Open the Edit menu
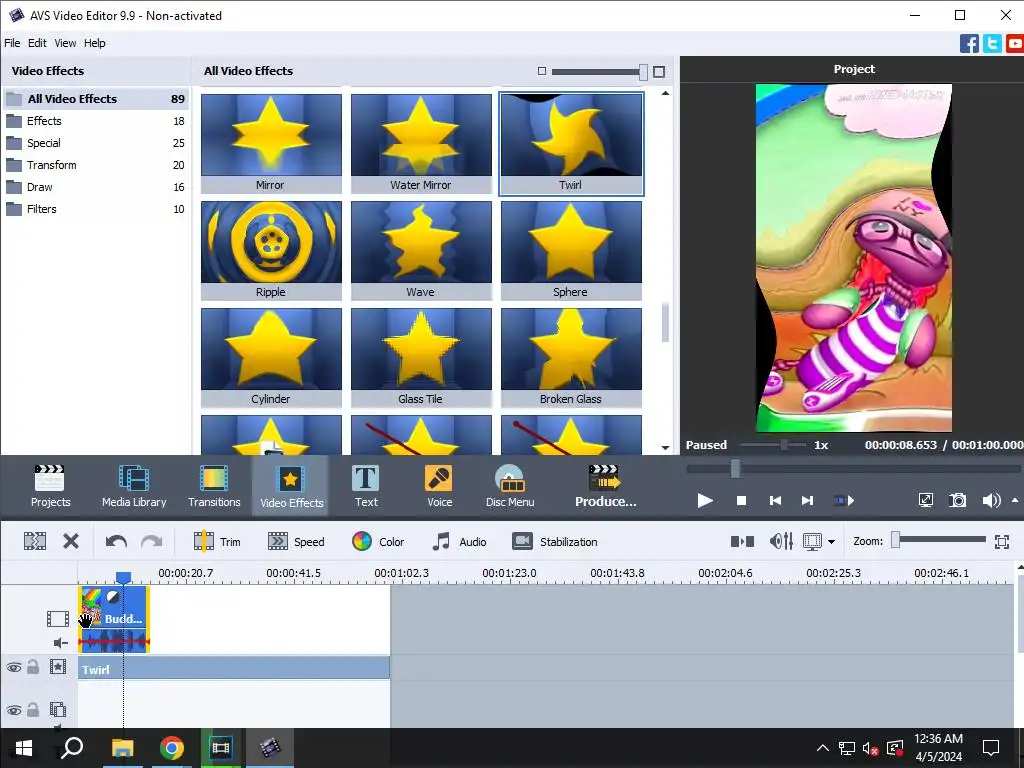The image size is (1024, 768). coord(37,43)
